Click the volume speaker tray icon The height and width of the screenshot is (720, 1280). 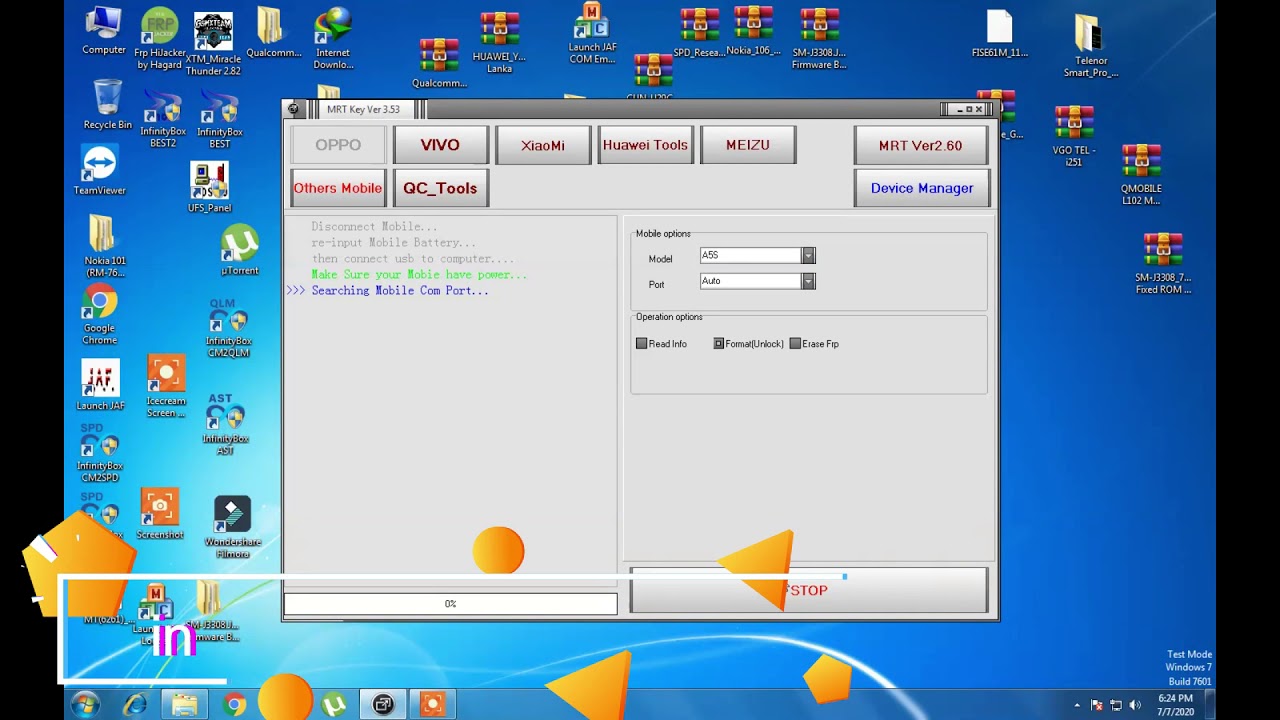click(x=1135, y=705)
